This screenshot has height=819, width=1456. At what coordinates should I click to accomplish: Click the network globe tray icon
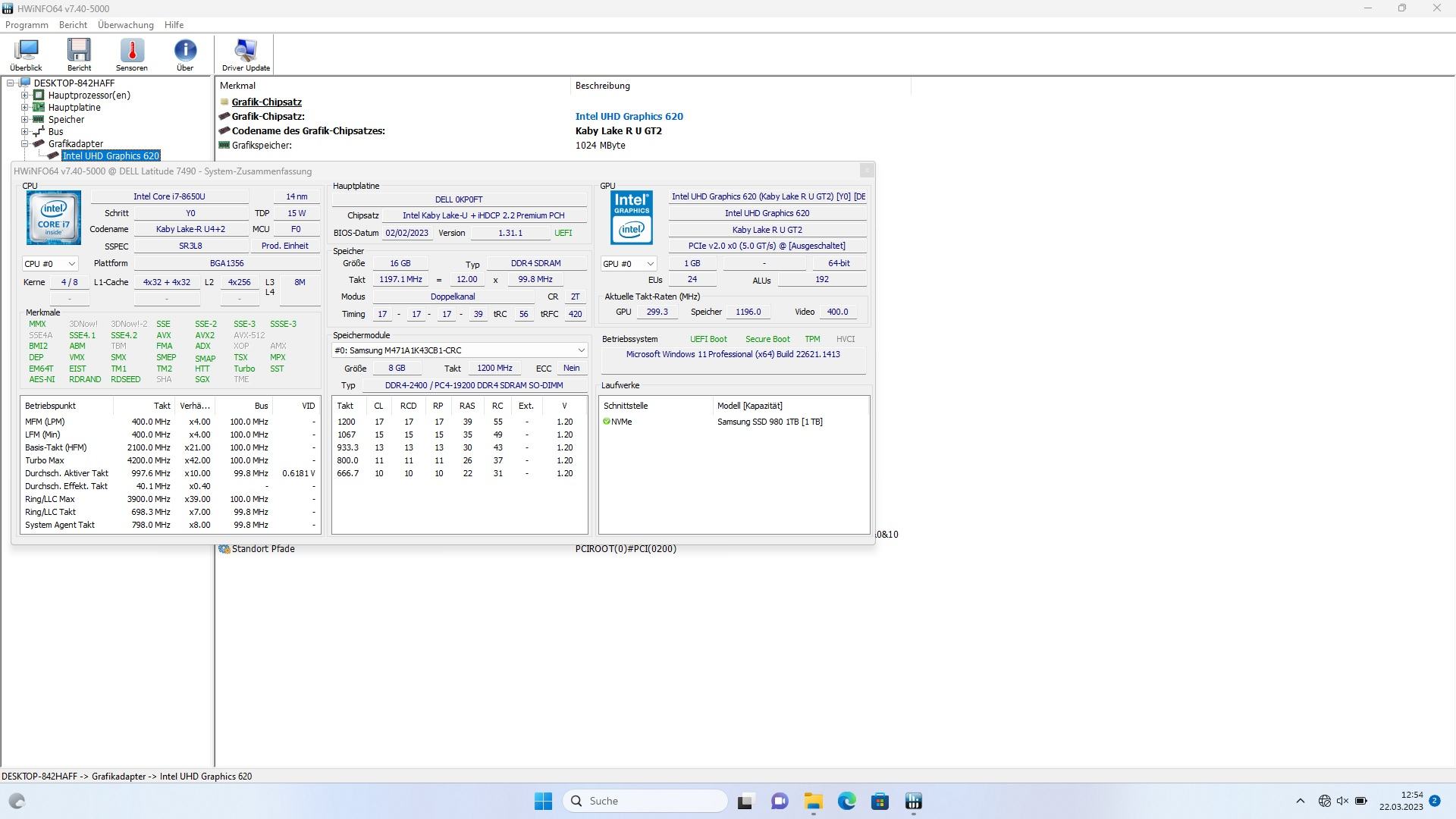(x=1325, y=802)
